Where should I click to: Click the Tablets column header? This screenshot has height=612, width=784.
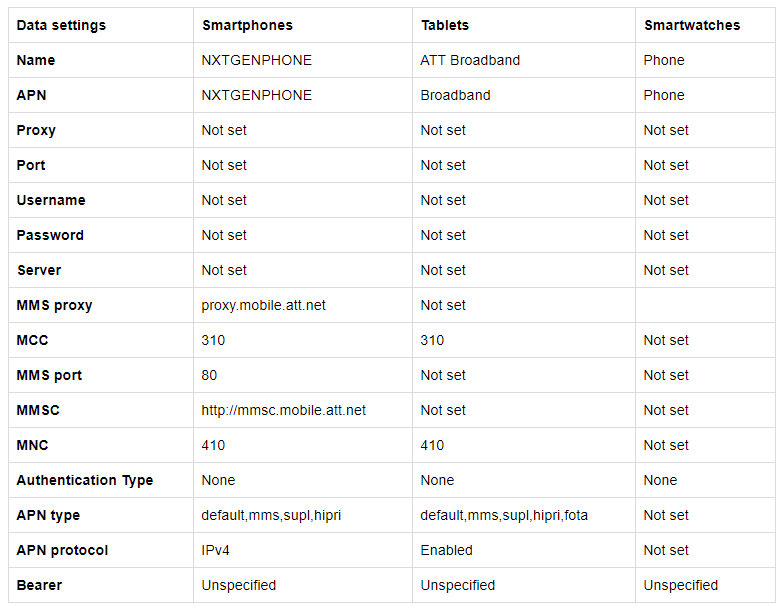pyautogui.click(x=445, y=25)
